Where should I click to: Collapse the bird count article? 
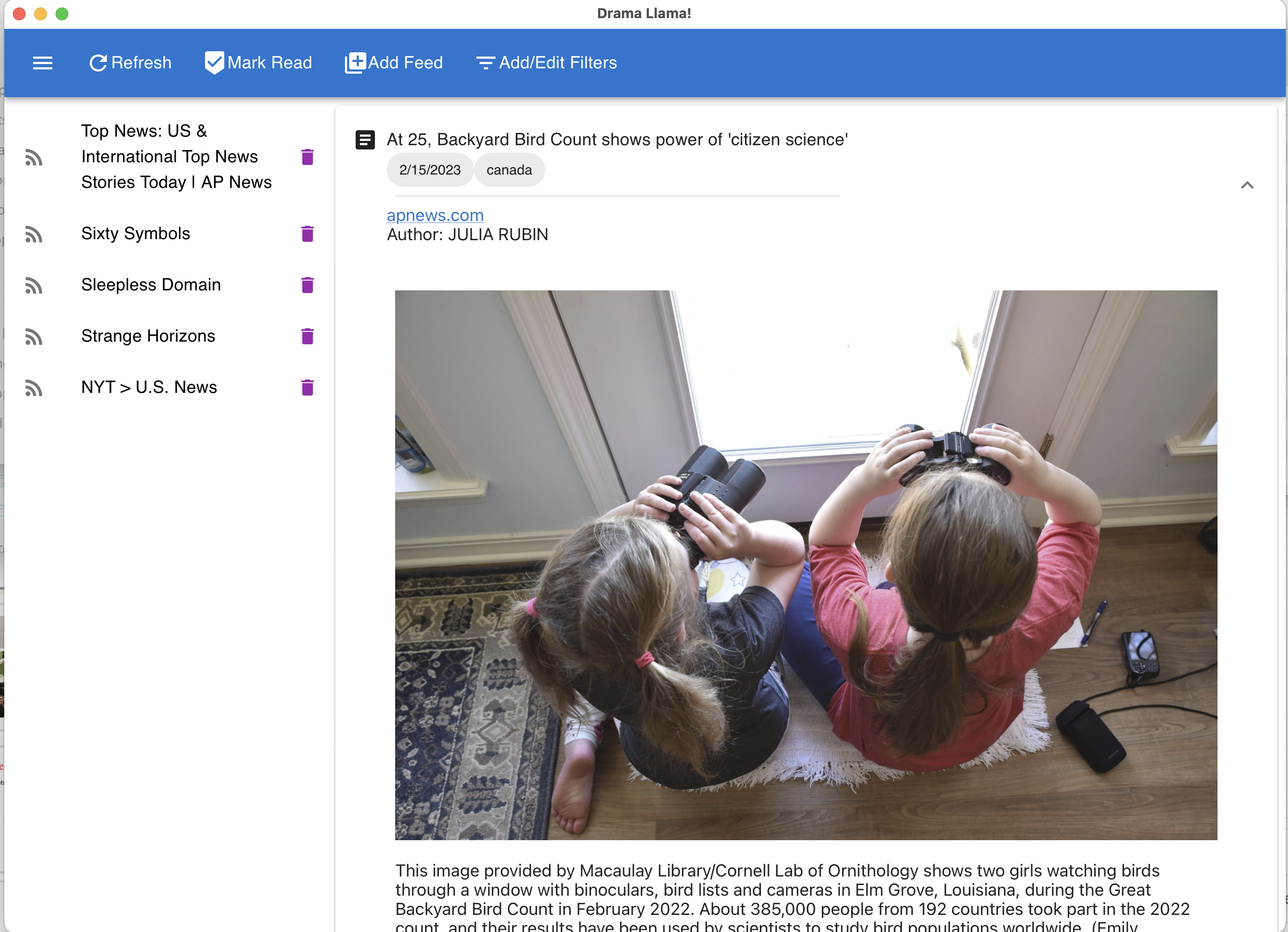[1247, 185]
